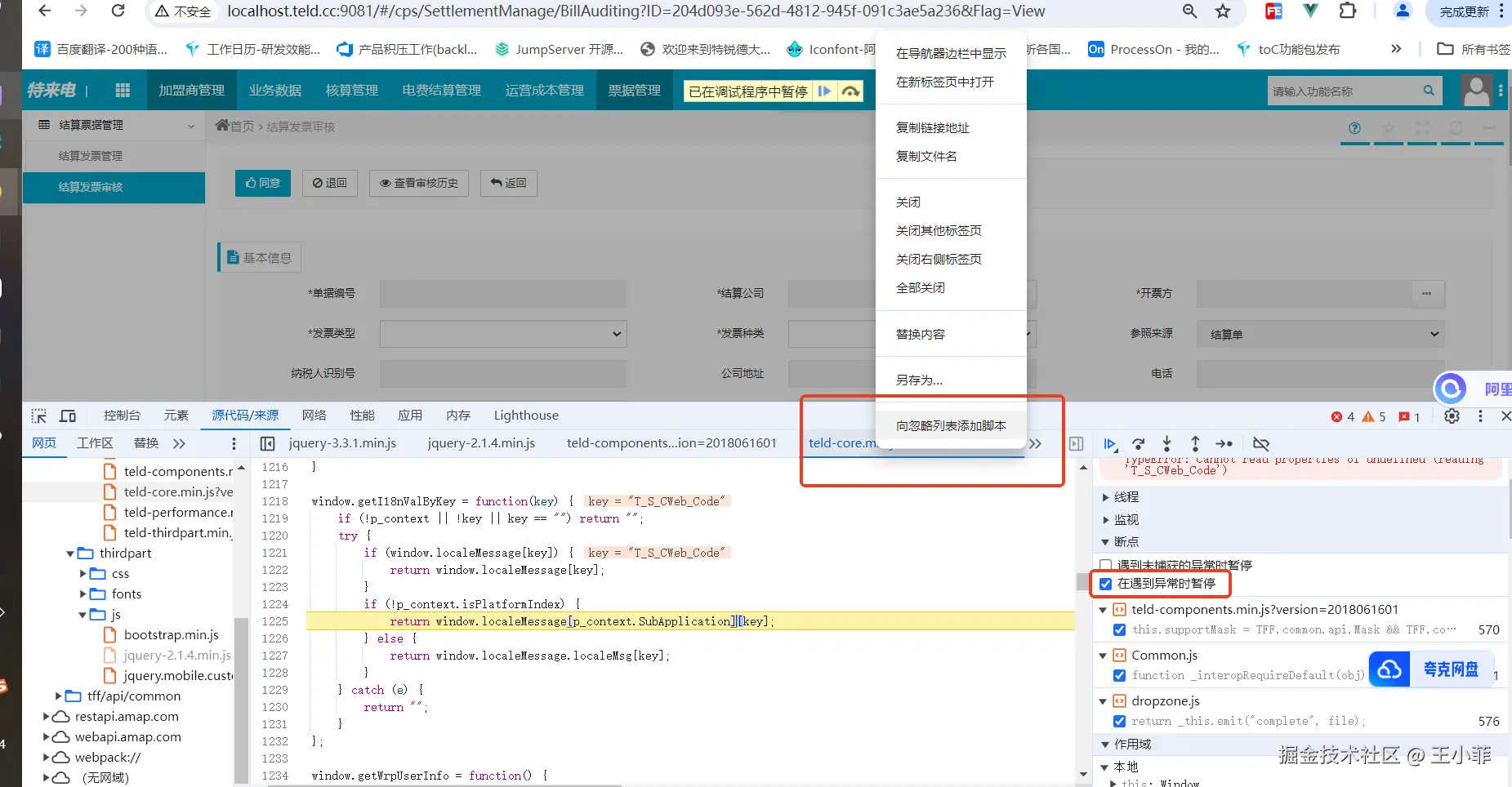Open the DevTools settings gear

1452,416
